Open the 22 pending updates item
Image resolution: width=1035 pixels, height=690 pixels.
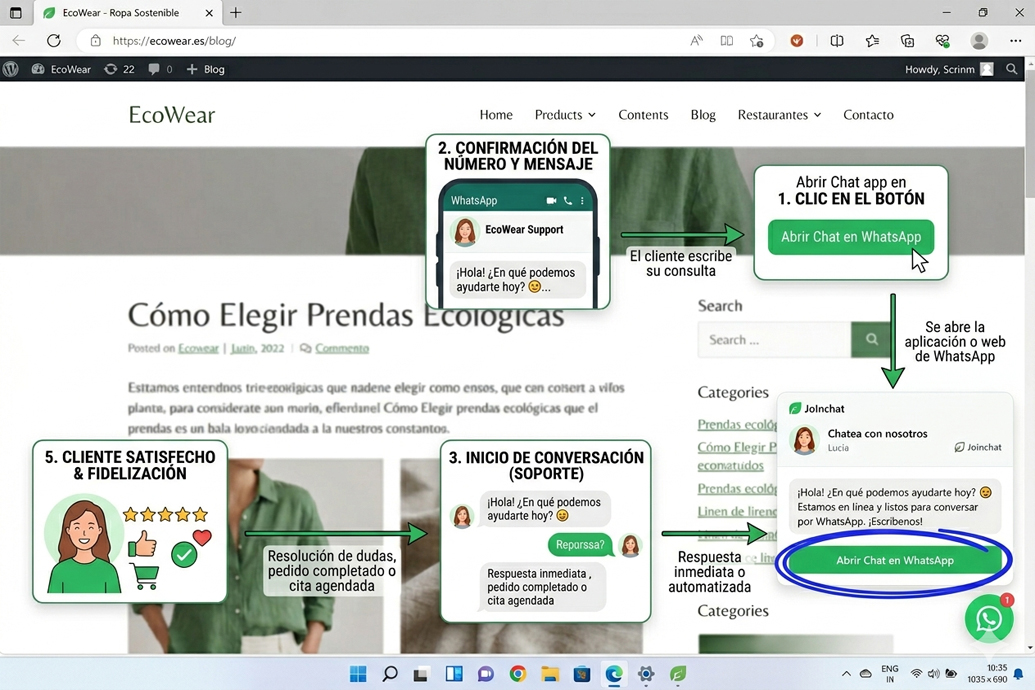pos(119,69)
